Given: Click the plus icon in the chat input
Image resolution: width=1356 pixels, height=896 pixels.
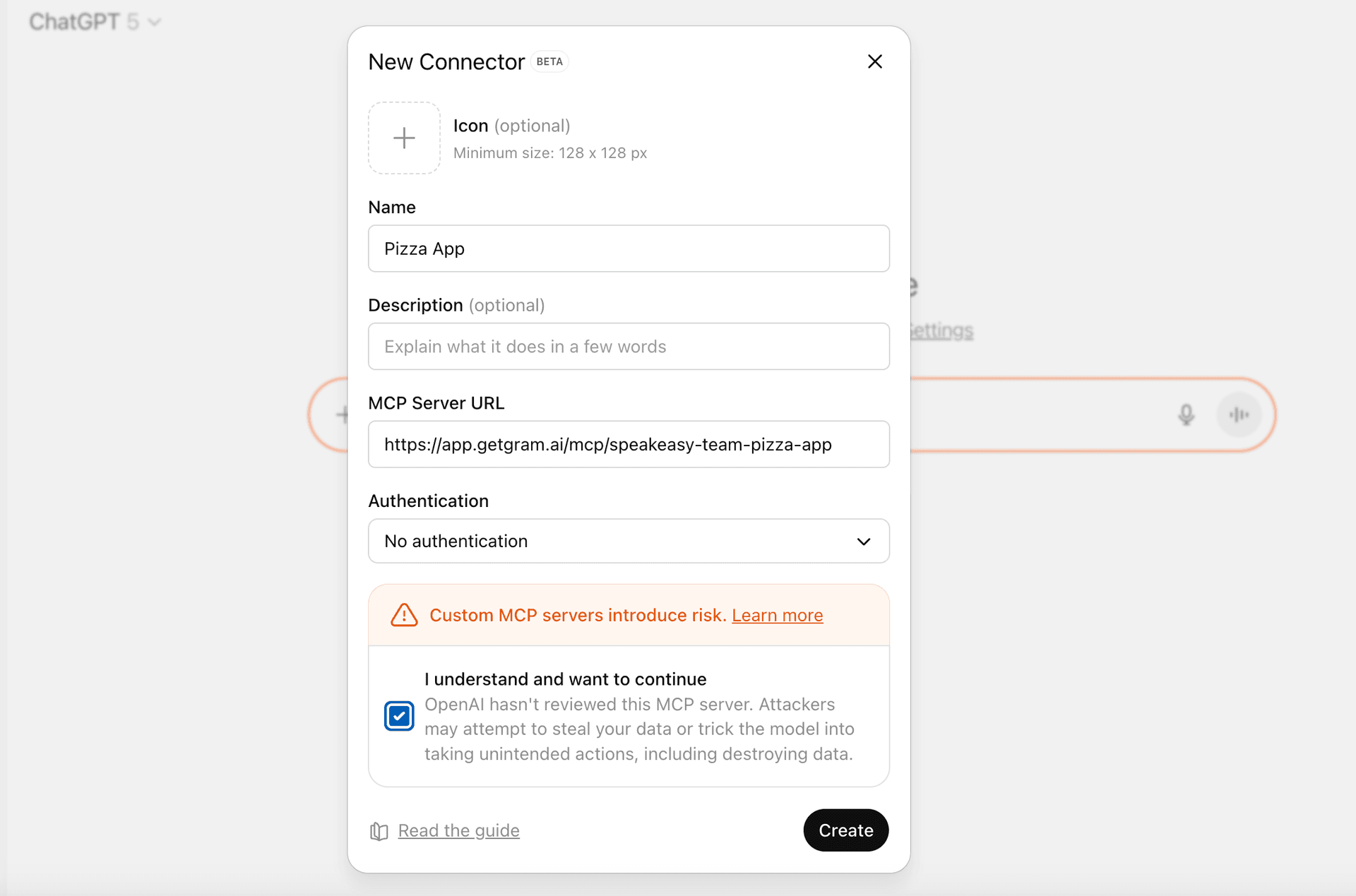Looking at the screenshot, I should [342, 415].
